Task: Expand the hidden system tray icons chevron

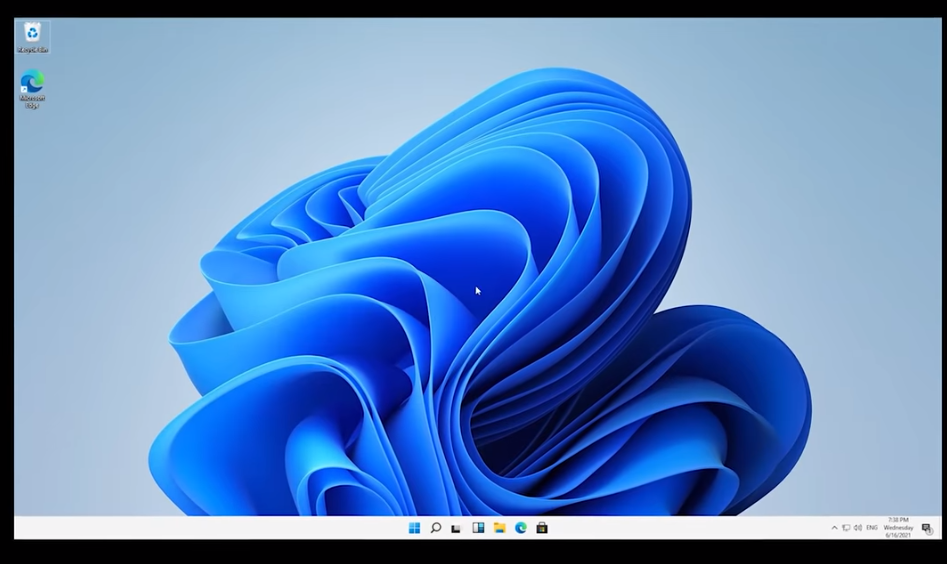Action: coord(835,528)
